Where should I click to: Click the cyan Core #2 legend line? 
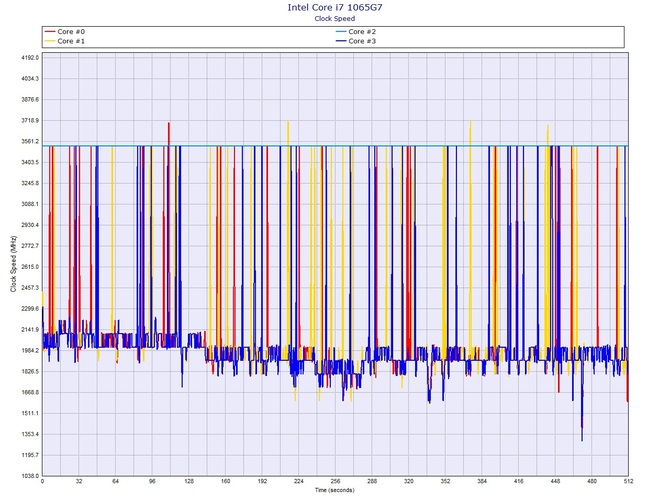point(341,32)
